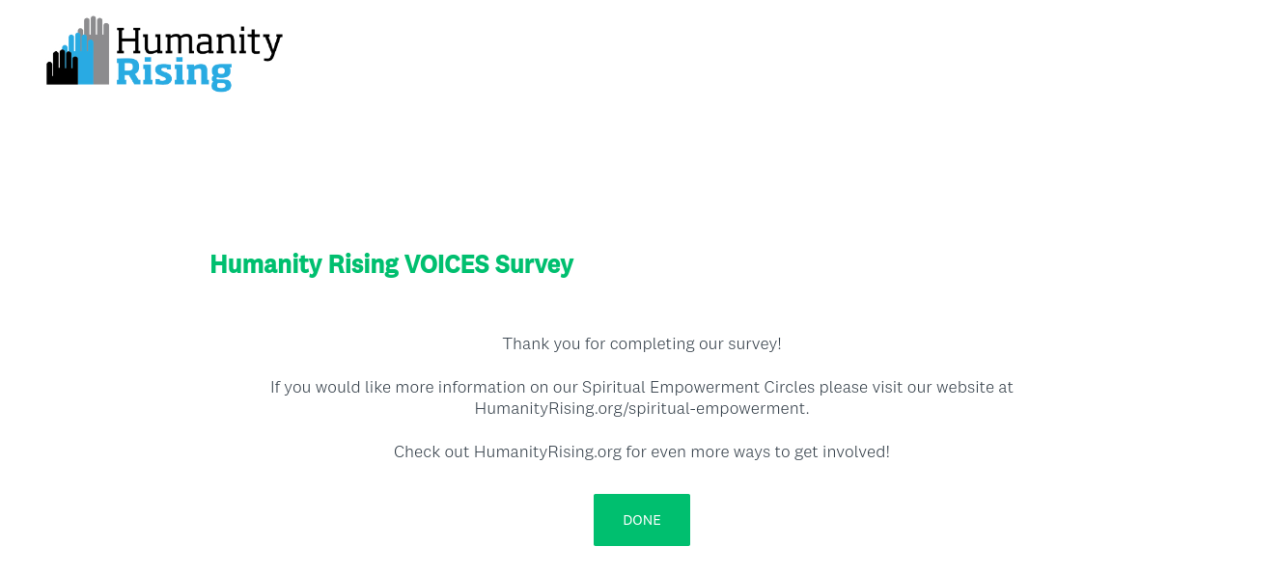
Task: Click the "please visit our website at" phrase
Action: 916,387
